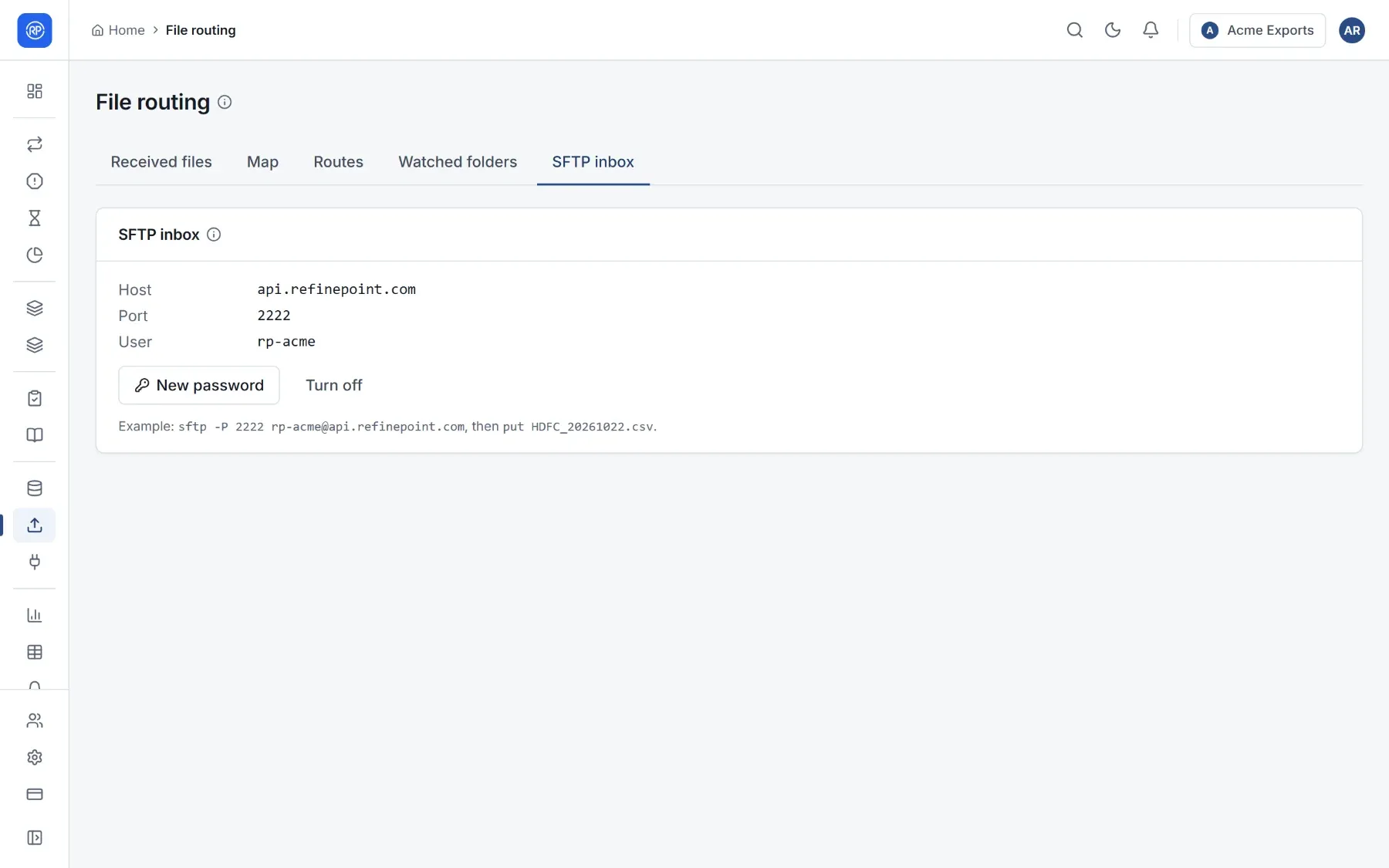Click the RefinePoint logo icon

pyautogui.click(x=35, y=30)
